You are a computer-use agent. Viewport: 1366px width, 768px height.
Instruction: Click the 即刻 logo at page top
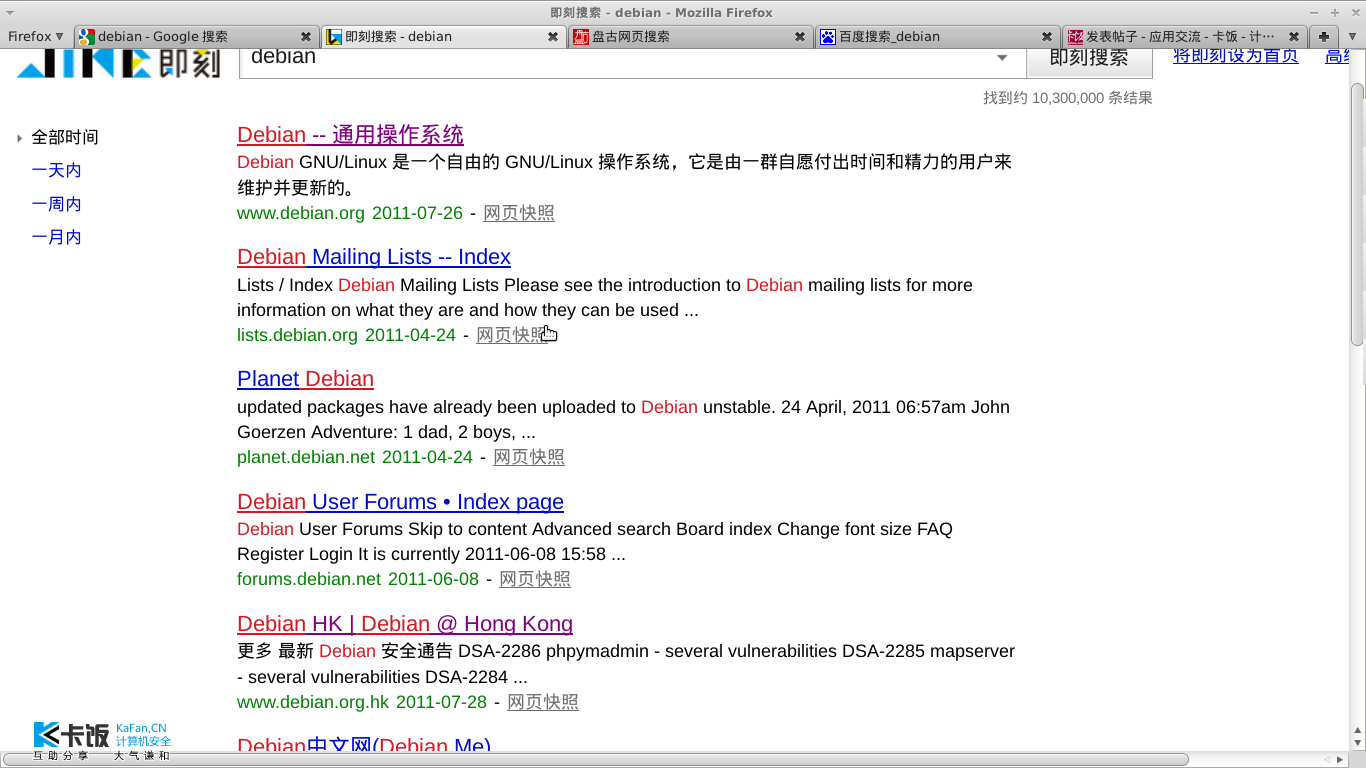pyautogui.click(x=118, y=63)
